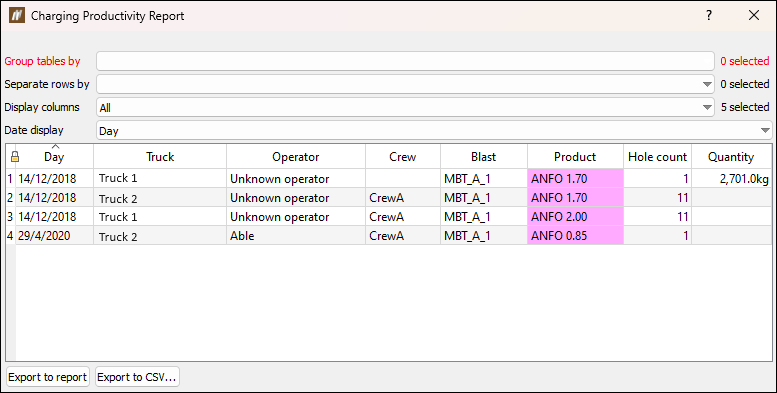
Task: Sort by the Day column header
Action: tap(54, 157)
